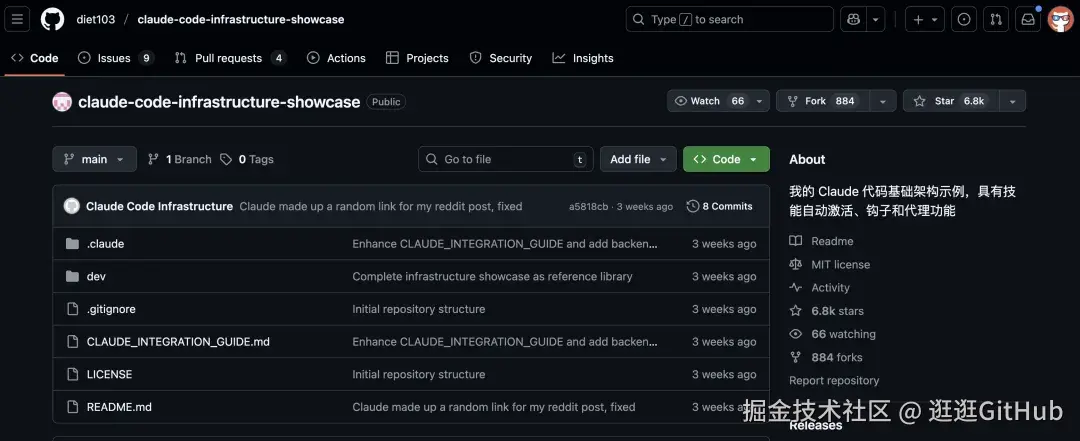Expand the Watch options dropdown arrow
The image size is (1080, 441).
tap(760, 101)
